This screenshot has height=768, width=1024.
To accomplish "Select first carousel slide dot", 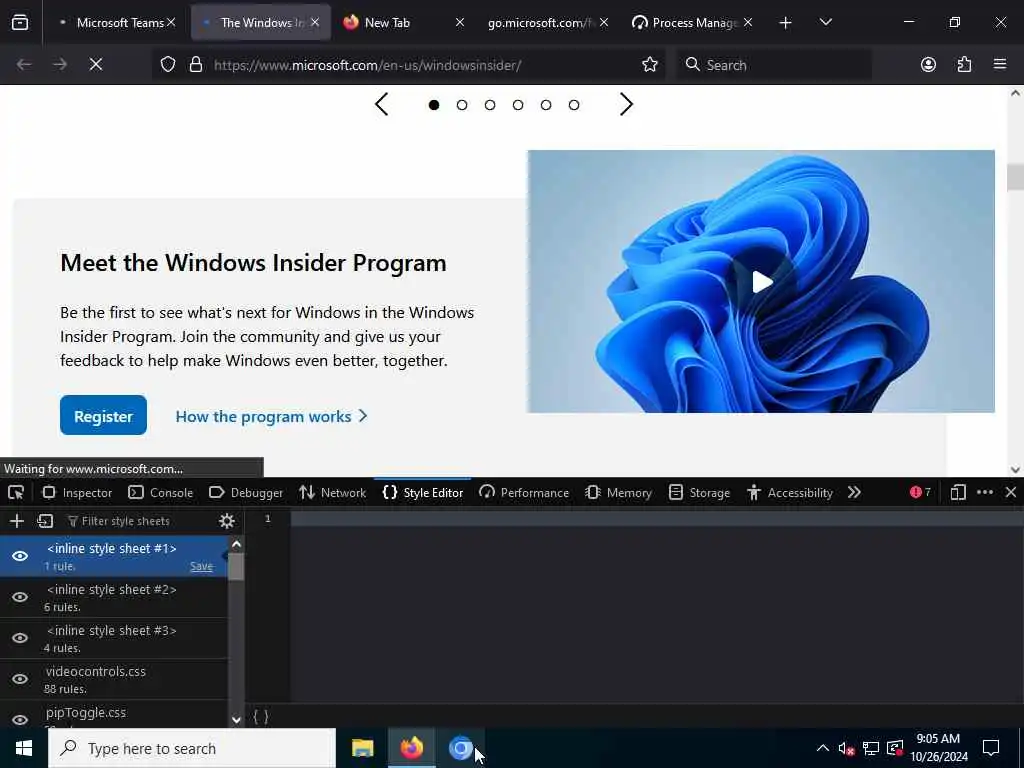I will click(x=434, y=104).
